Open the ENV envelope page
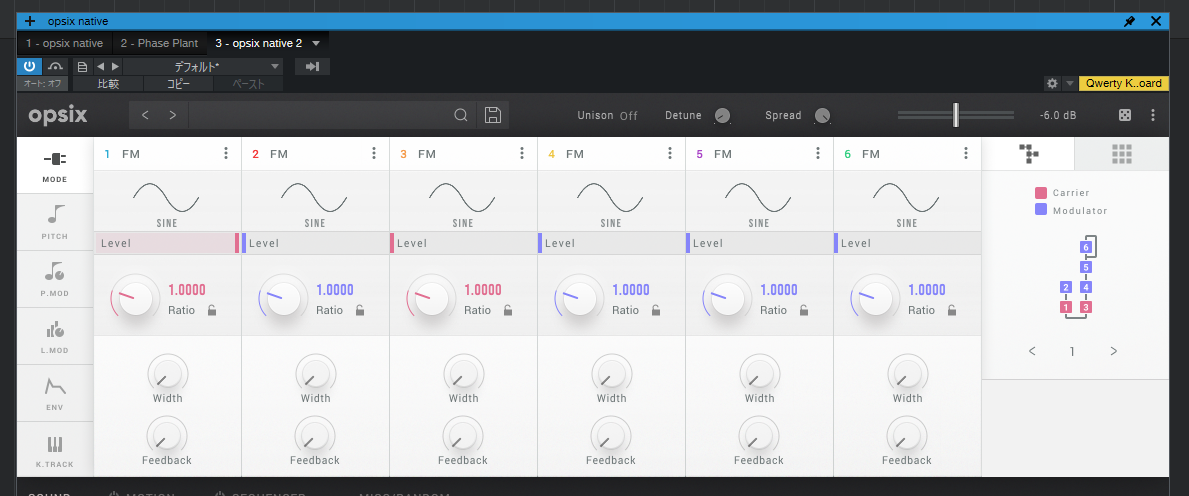The height and width of the screenshot is (496, 1189). [54, 392]
